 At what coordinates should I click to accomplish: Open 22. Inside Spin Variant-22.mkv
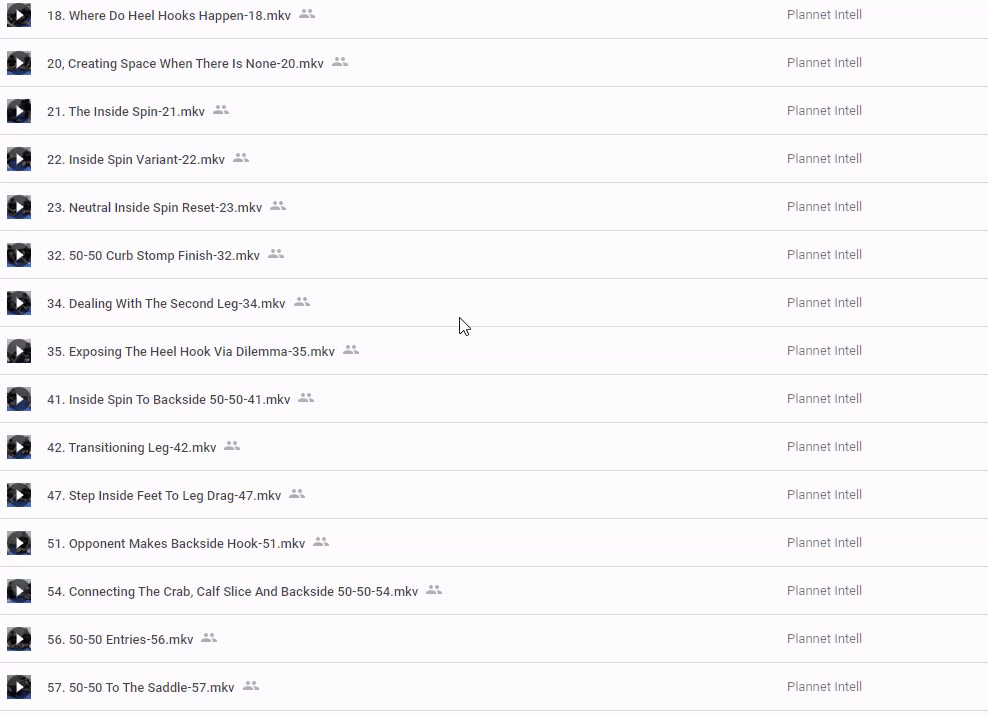pos(136,159)
